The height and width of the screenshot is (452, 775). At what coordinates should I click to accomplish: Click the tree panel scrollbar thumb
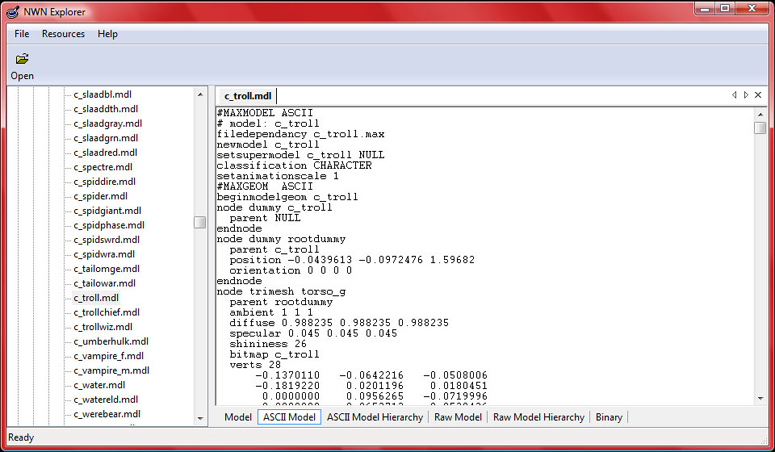[200, 223]
